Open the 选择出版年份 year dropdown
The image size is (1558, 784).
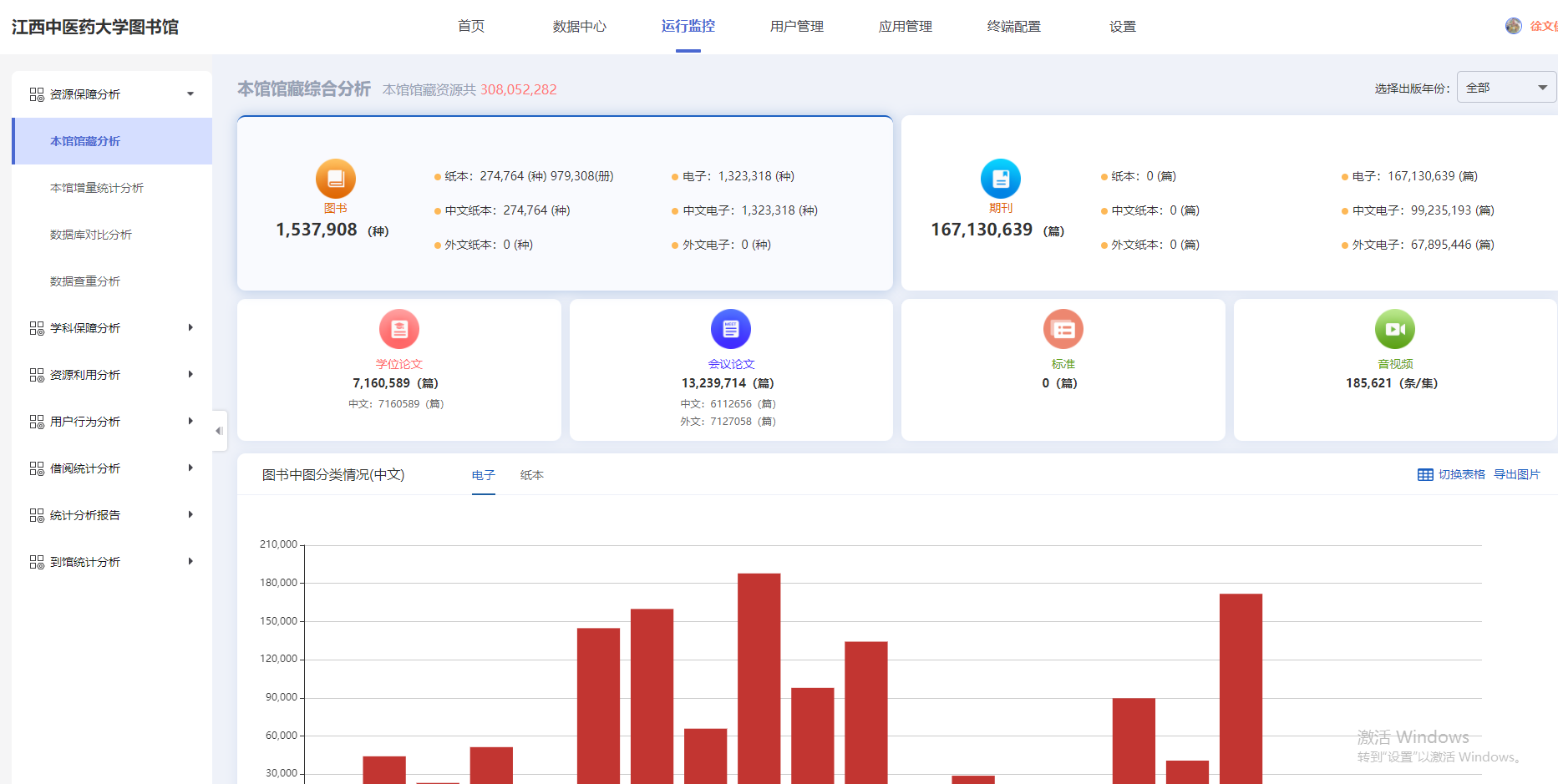point(1505,88)
